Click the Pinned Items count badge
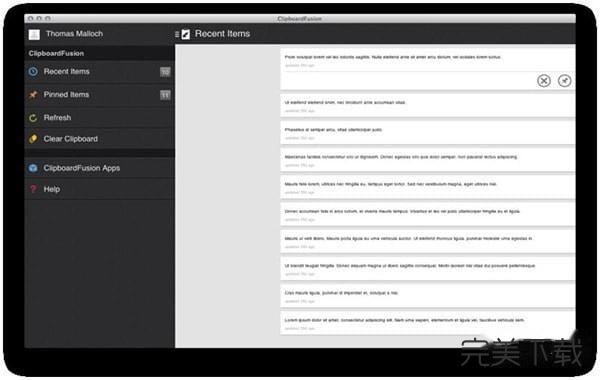 (165, 95)
